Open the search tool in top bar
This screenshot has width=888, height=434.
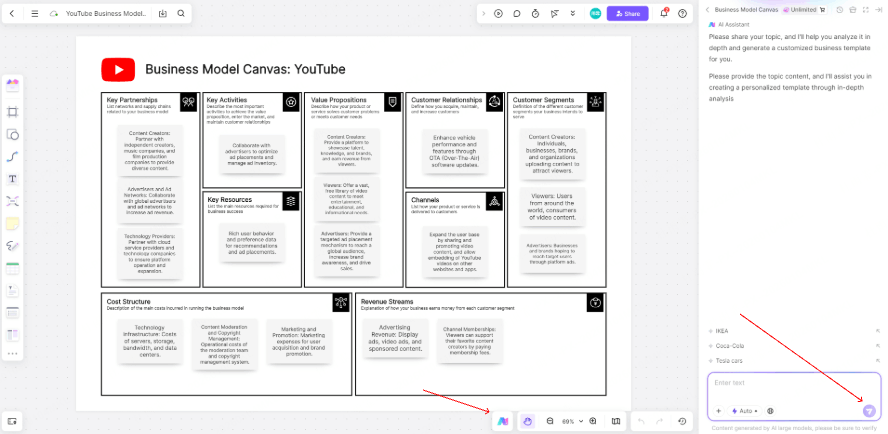(181, 14)
